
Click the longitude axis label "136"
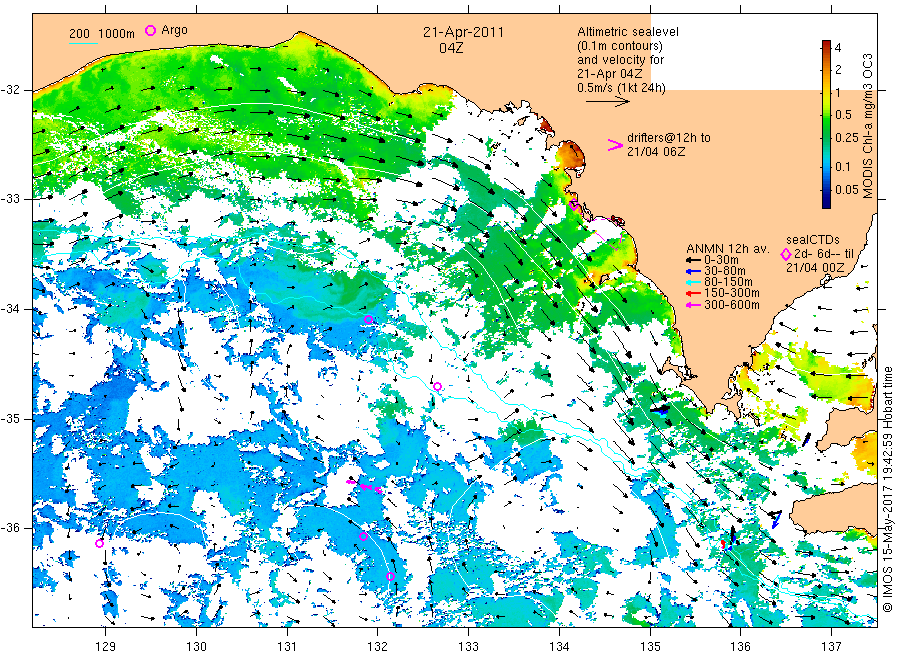[x=740, y=647]
